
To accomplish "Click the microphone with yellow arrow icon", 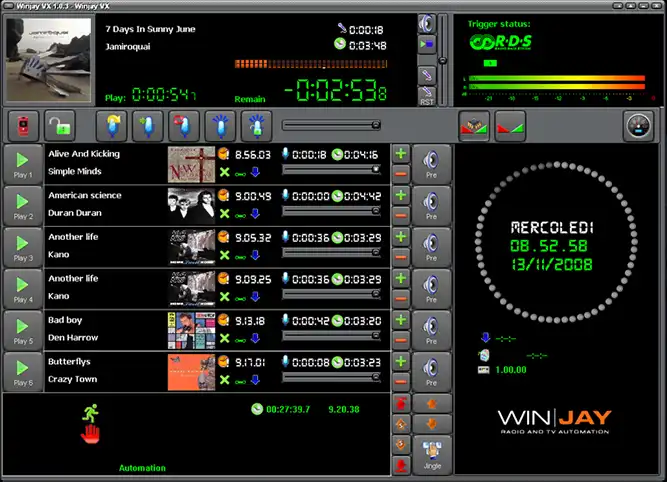I will pyautogui.click(x=112, y=125).
